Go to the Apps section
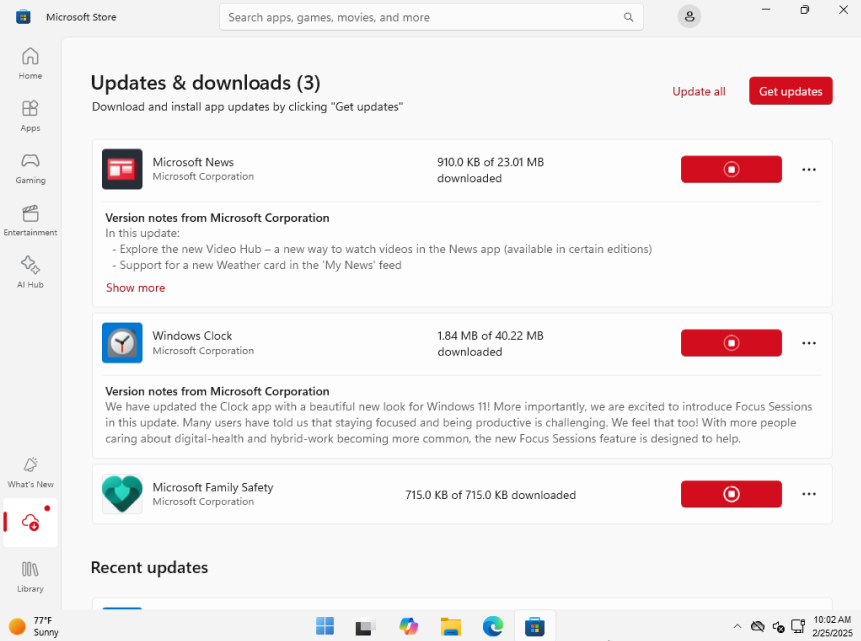 (x=30, y=116)
